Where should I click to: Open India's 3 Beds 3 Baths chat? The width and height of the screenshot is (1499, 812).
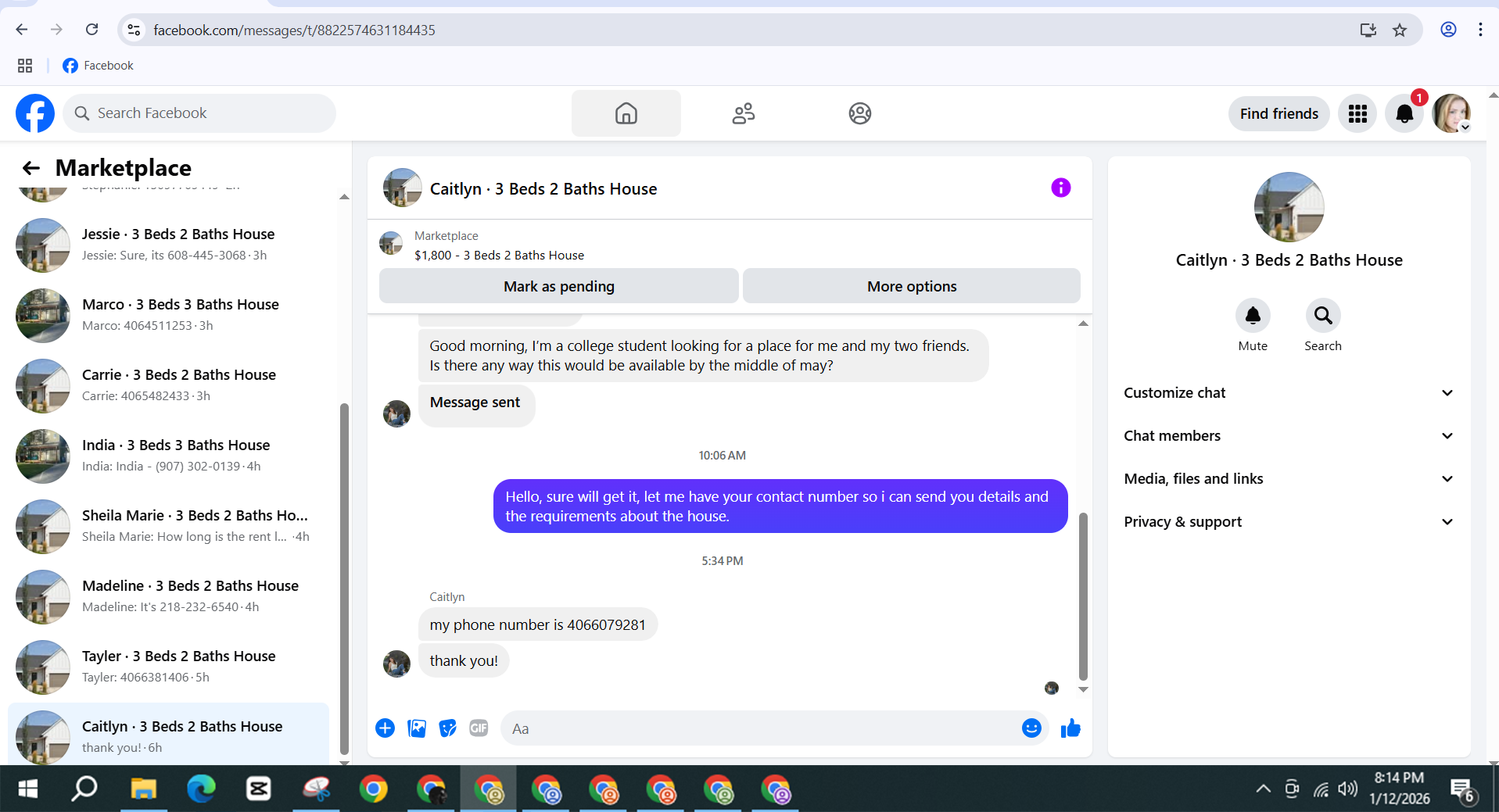(168, 456)
